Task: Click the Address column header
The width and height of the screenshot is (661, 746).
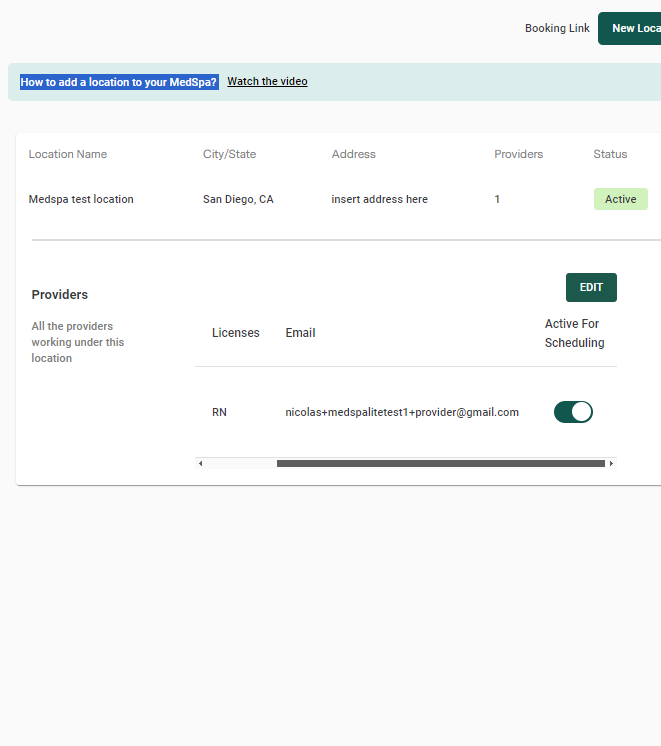Action: (354, 154)
